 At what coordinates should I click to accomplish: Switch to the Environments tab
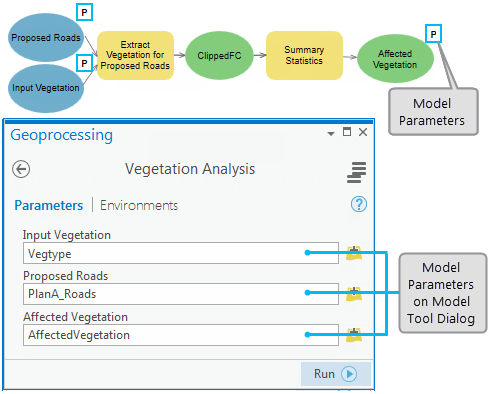[139, 205]
